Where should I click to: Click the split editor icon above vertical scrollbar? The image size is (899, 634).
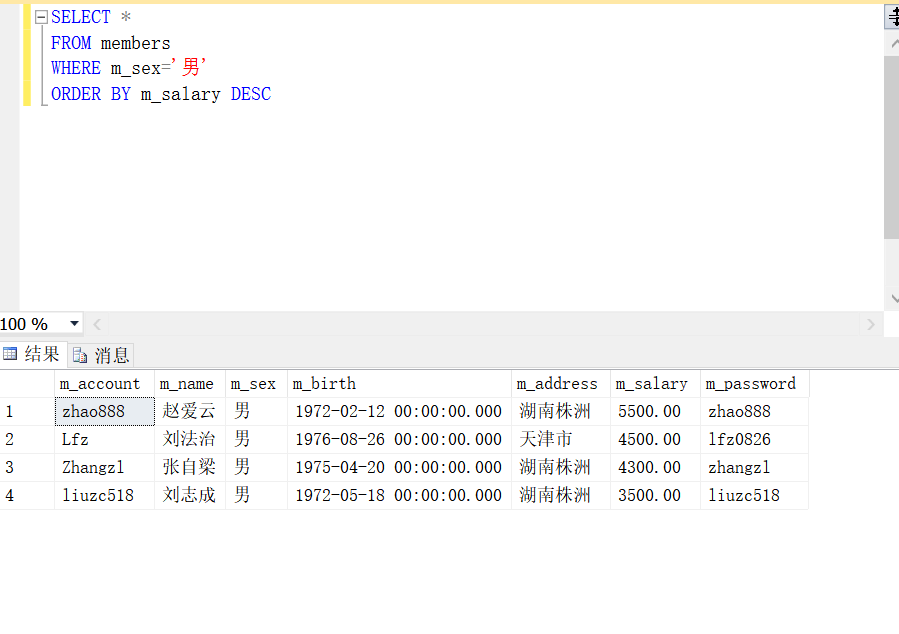[892, 16]
